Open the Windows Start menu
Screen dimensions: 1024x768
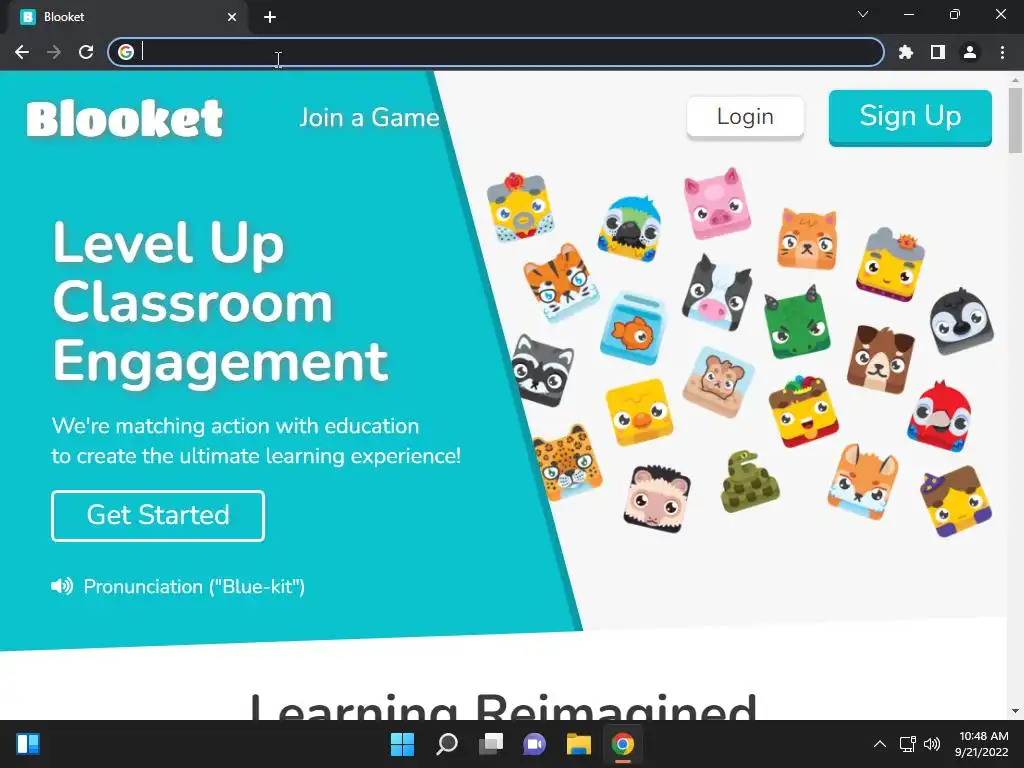click(x=402, y=744)
